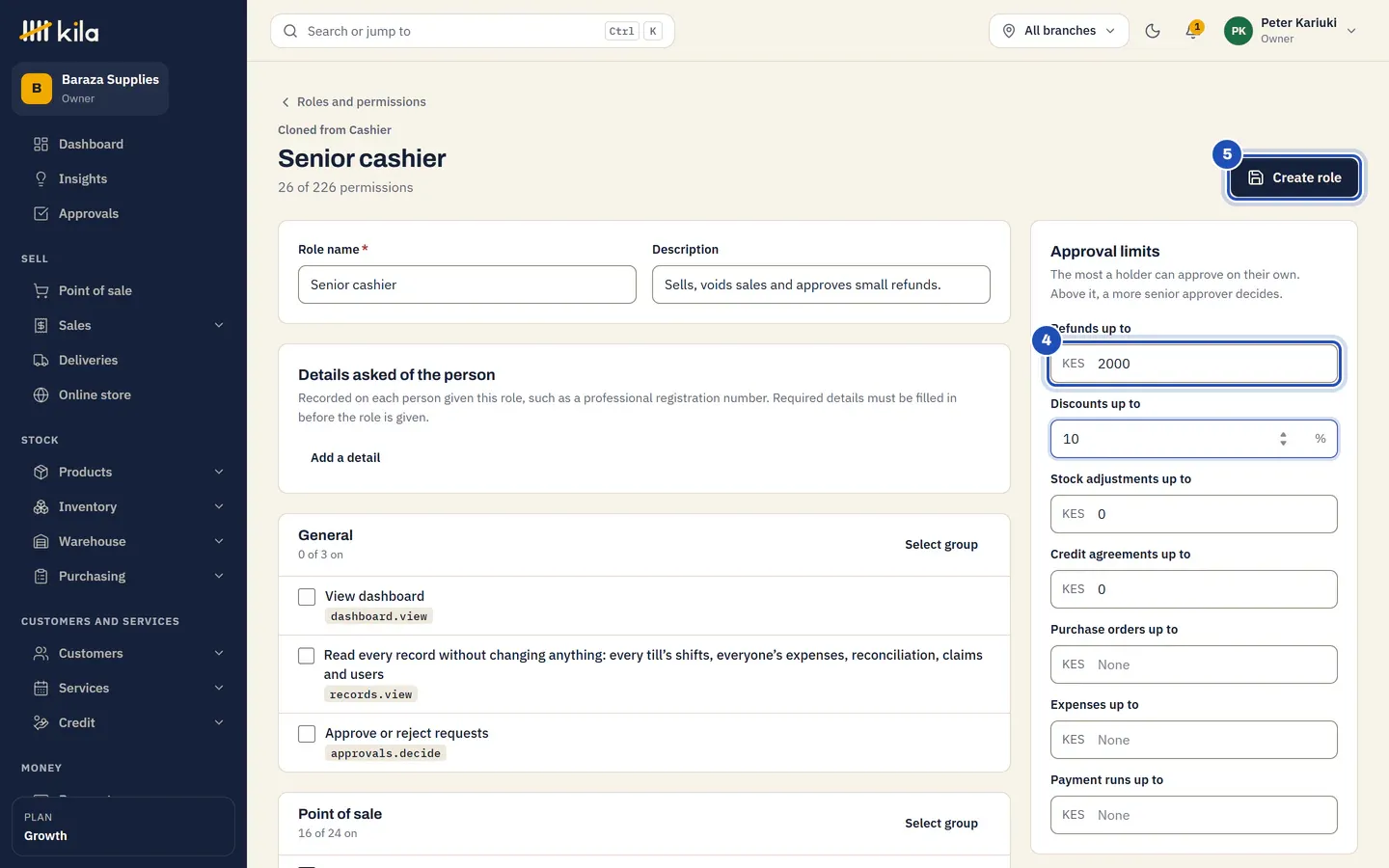
Task: Go back to Roles and permissions
Action: [353, 102]
